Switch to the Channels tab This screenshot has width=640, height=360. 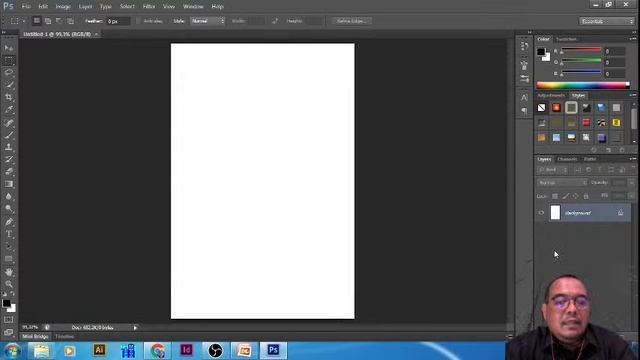coord(567,159)
